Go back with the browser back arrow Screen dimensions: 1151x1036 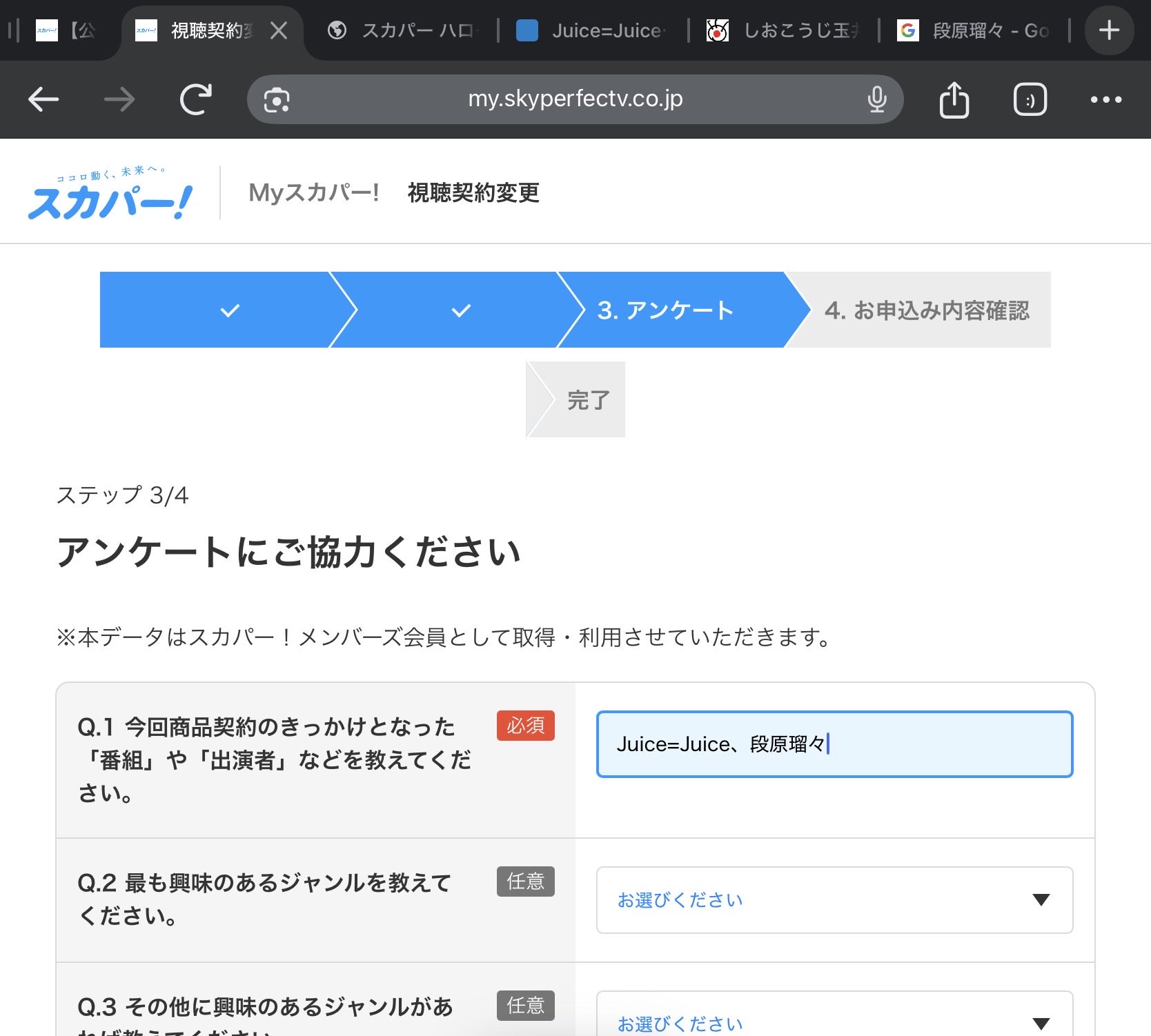pos(43,99)
